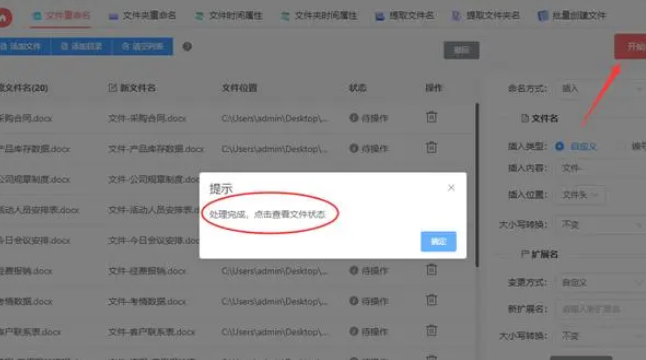646x360 pixels.
Task: Click the 清空列表 button
Action: 143,47
